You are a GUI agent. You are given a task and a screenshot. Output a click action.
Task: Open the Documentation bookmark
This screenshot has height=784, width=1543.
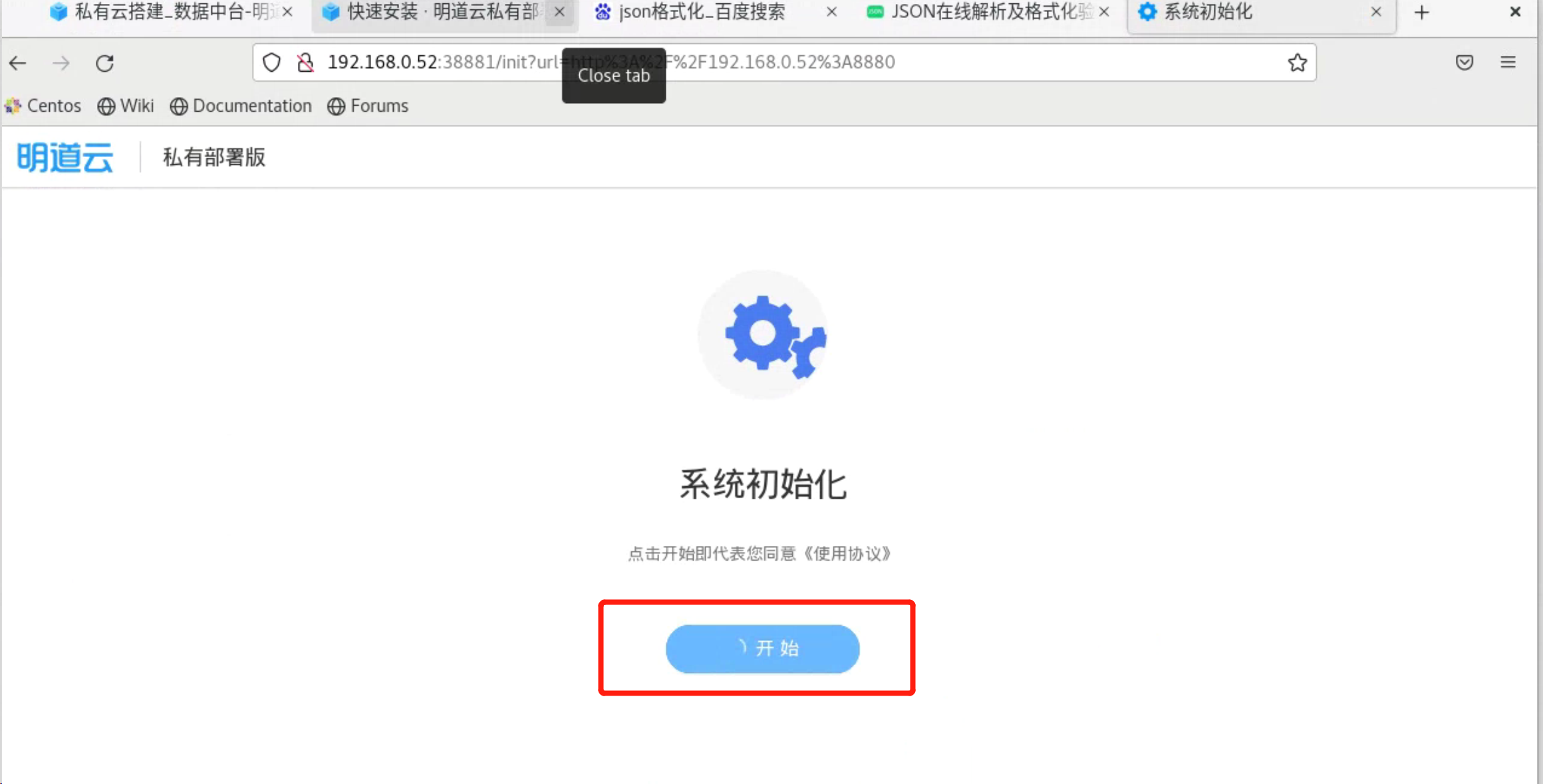(x=241, y=106)
